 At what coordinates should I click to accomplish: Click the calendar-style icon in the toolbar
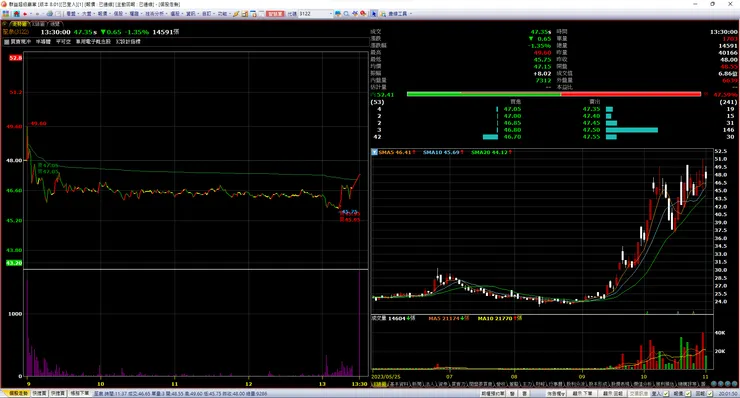click(253, 14)
